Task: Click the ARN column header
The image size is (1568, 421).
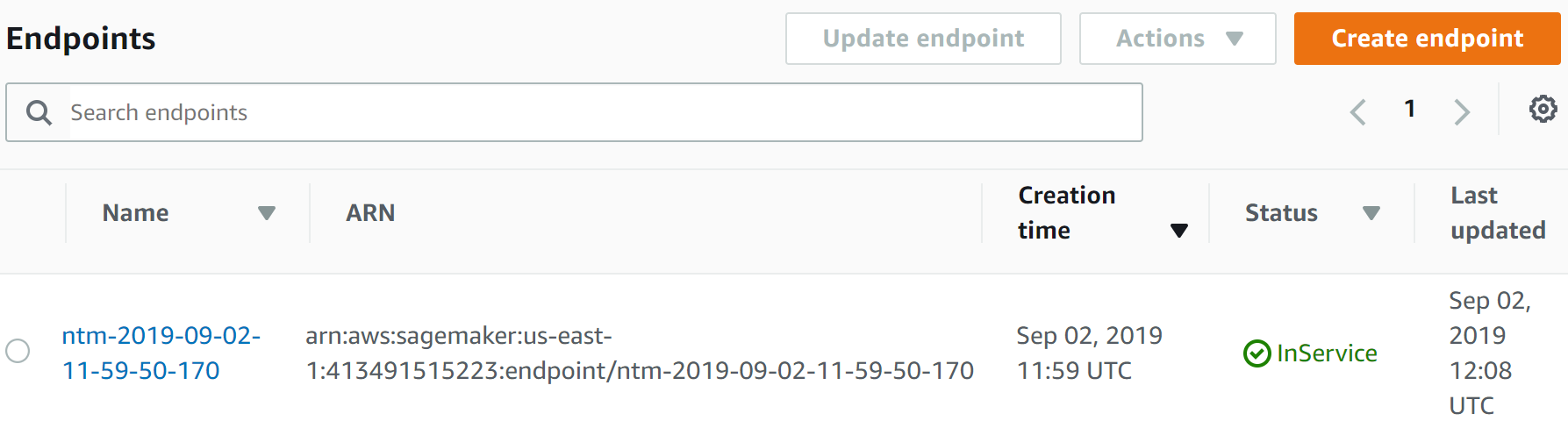Action: (370, 213)
